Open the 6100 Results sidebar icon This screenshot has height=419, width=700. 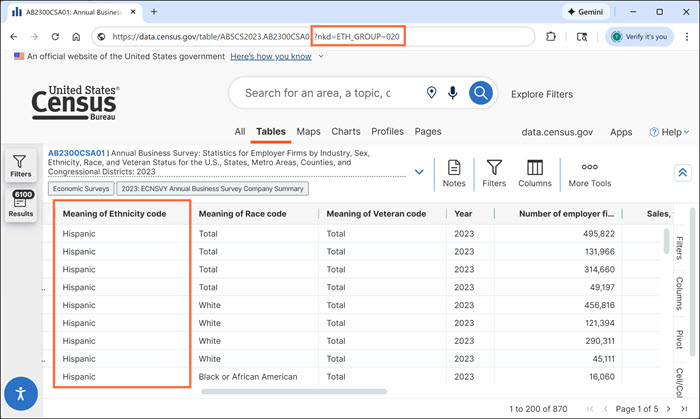21,203
